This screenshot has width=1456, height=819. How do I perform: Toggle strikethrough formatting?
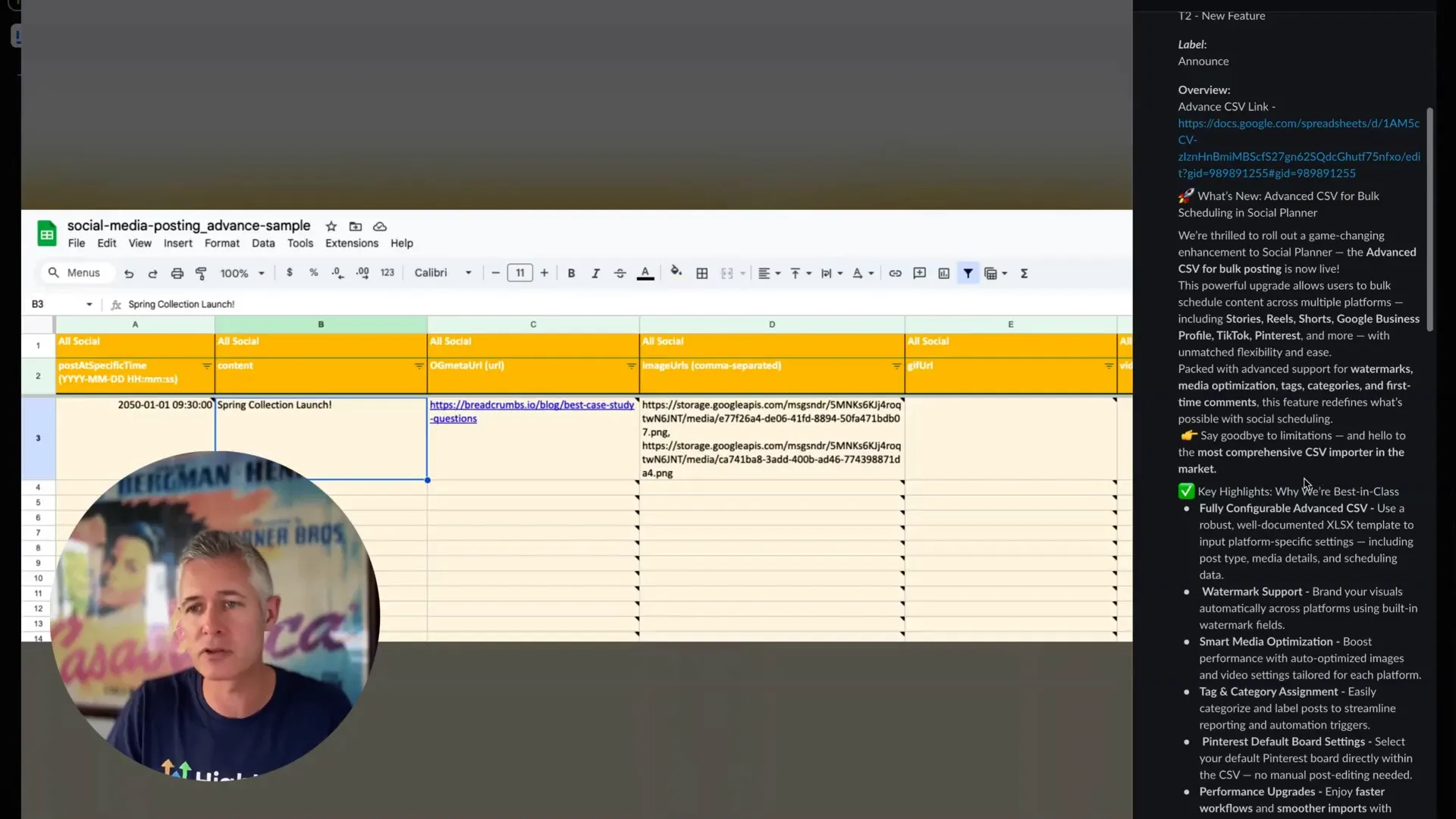[x=620, y=273]
